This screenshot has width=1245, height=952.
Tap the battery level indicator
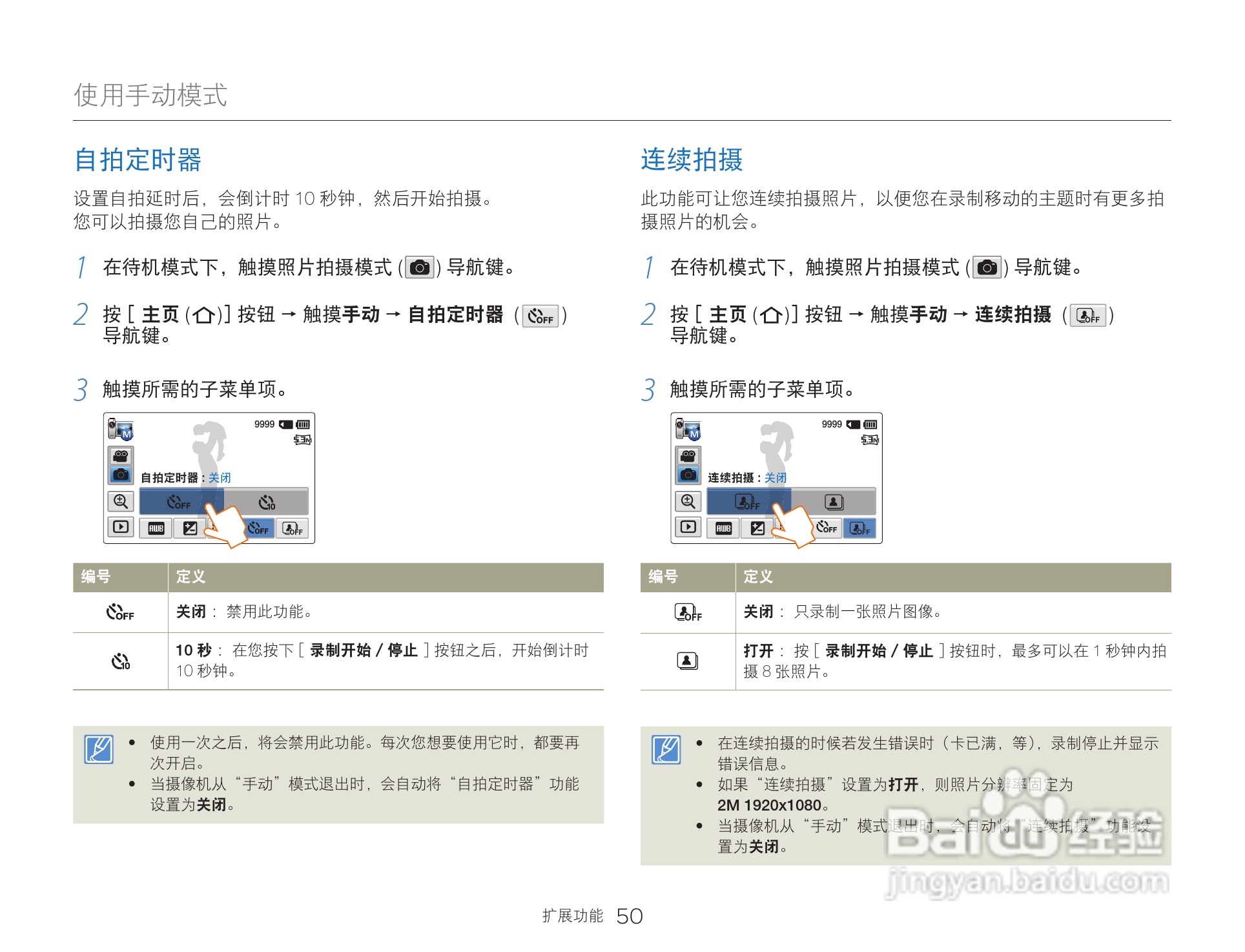(x=302, y=424)
